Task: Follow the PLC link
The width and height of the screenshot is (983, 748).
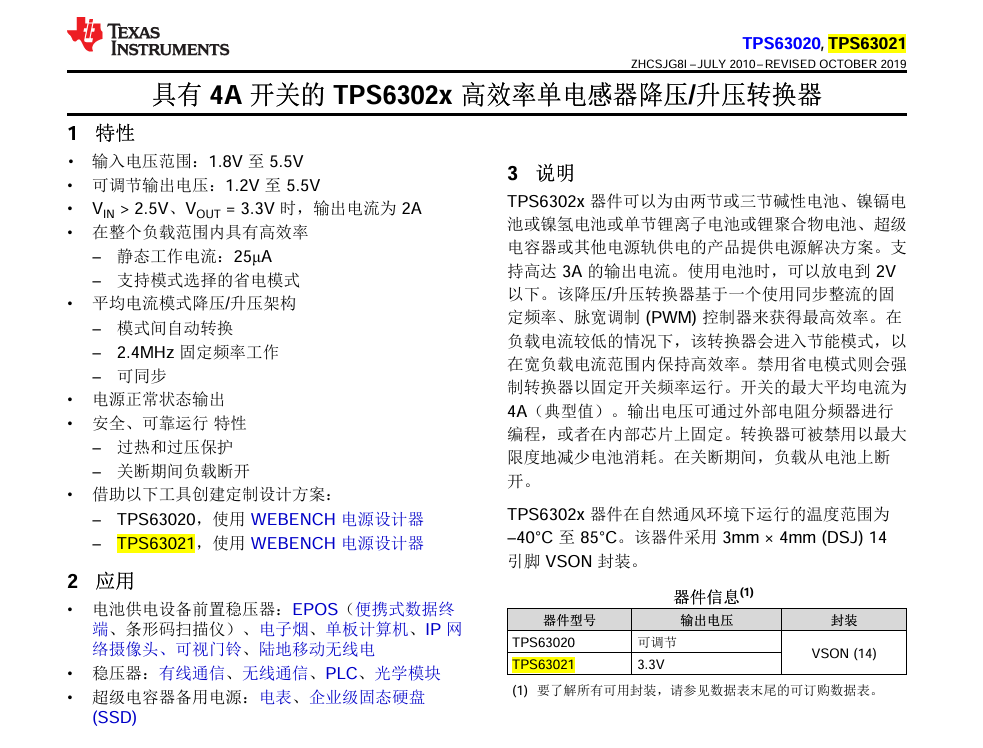Action: coord(340,673)
